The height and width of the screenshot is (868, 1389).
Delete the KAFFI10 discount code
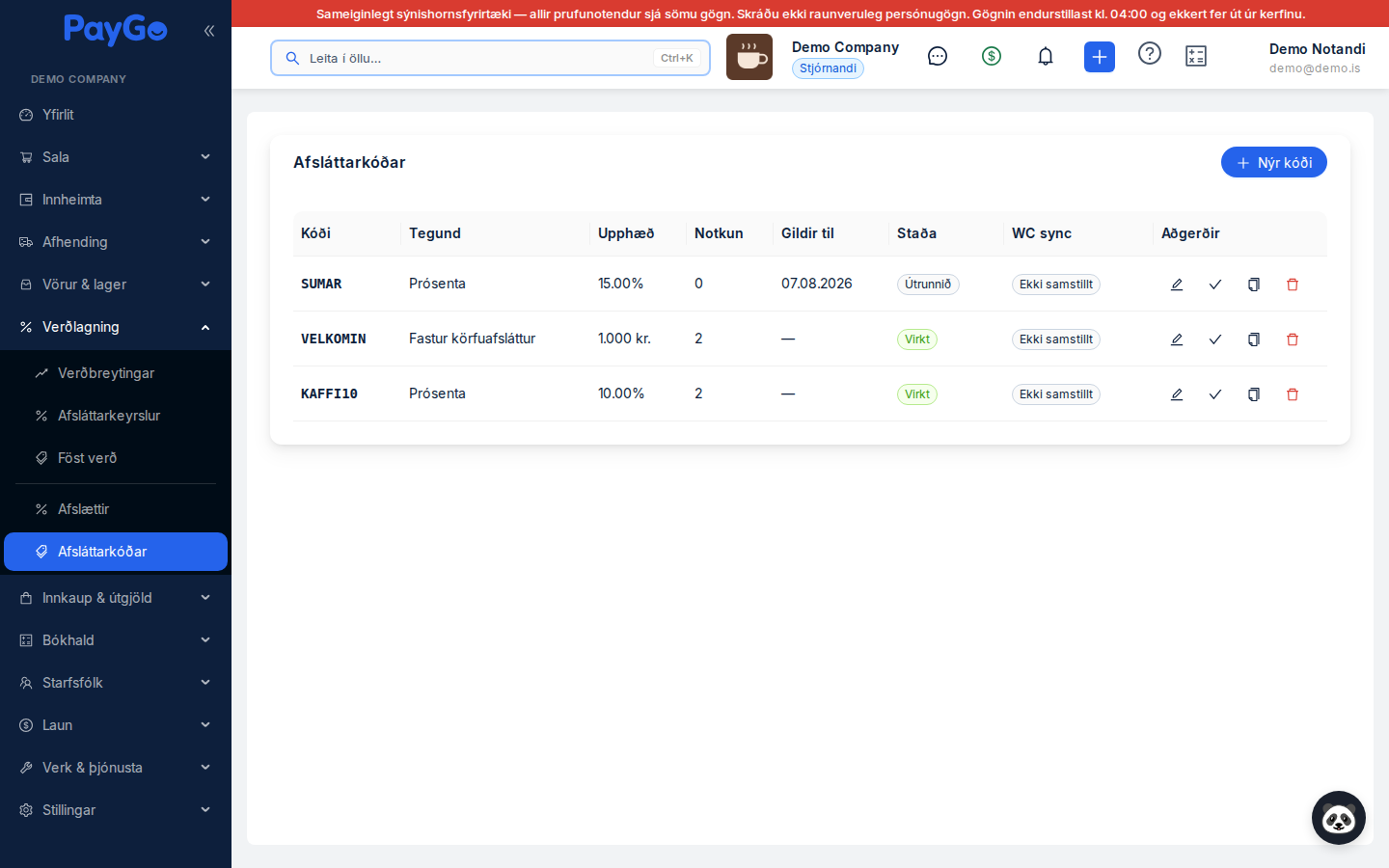1293,394
